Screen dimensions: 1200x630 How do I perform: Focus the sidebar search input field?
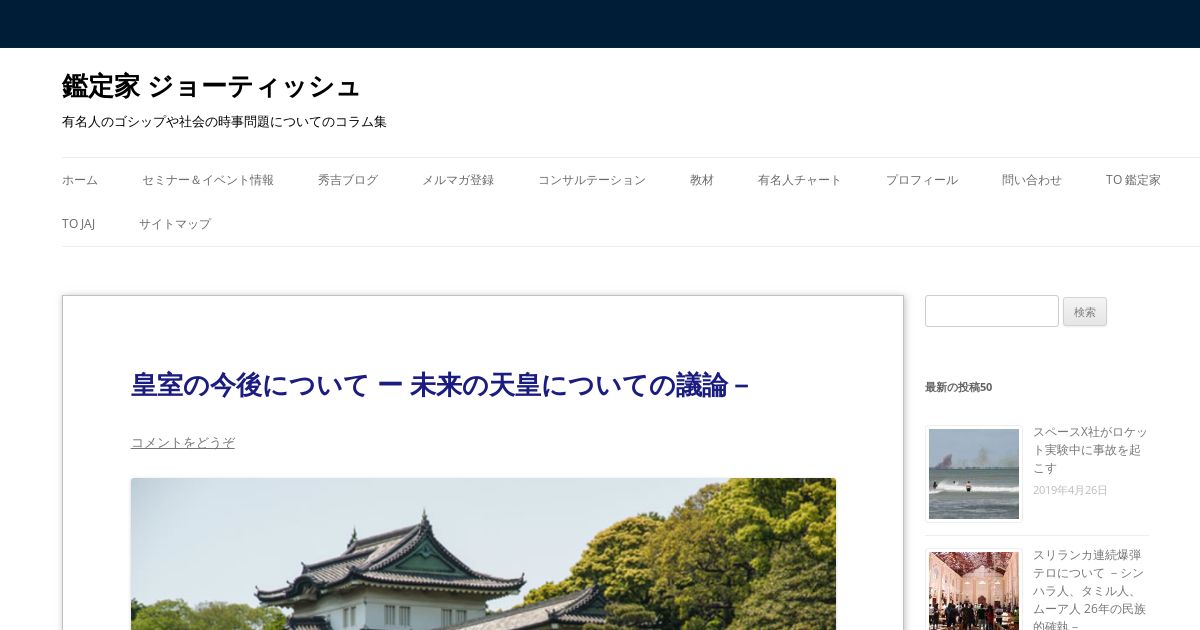(x=992, y=311)
